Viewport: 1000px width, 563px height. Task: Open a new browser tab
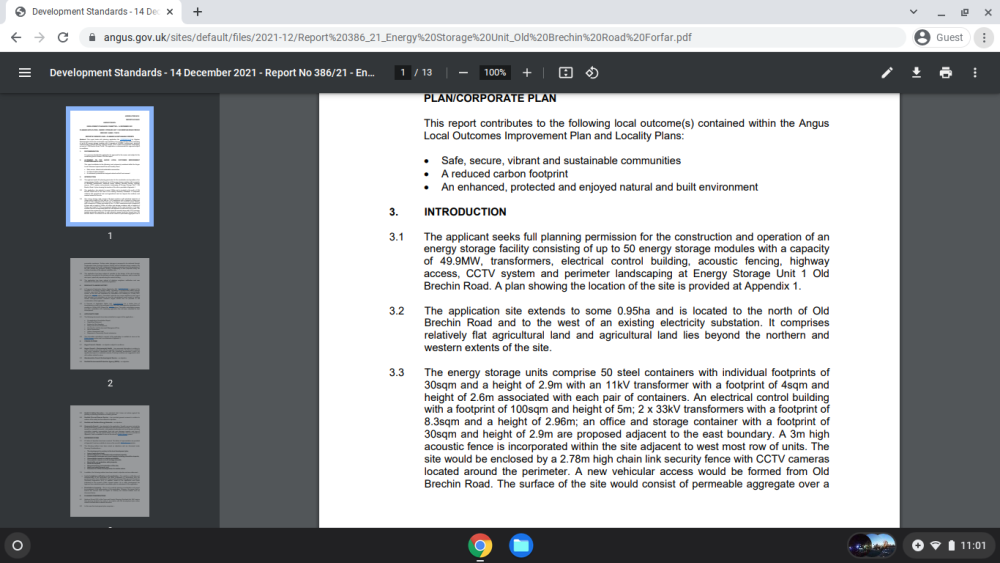[x=198, y=11]
